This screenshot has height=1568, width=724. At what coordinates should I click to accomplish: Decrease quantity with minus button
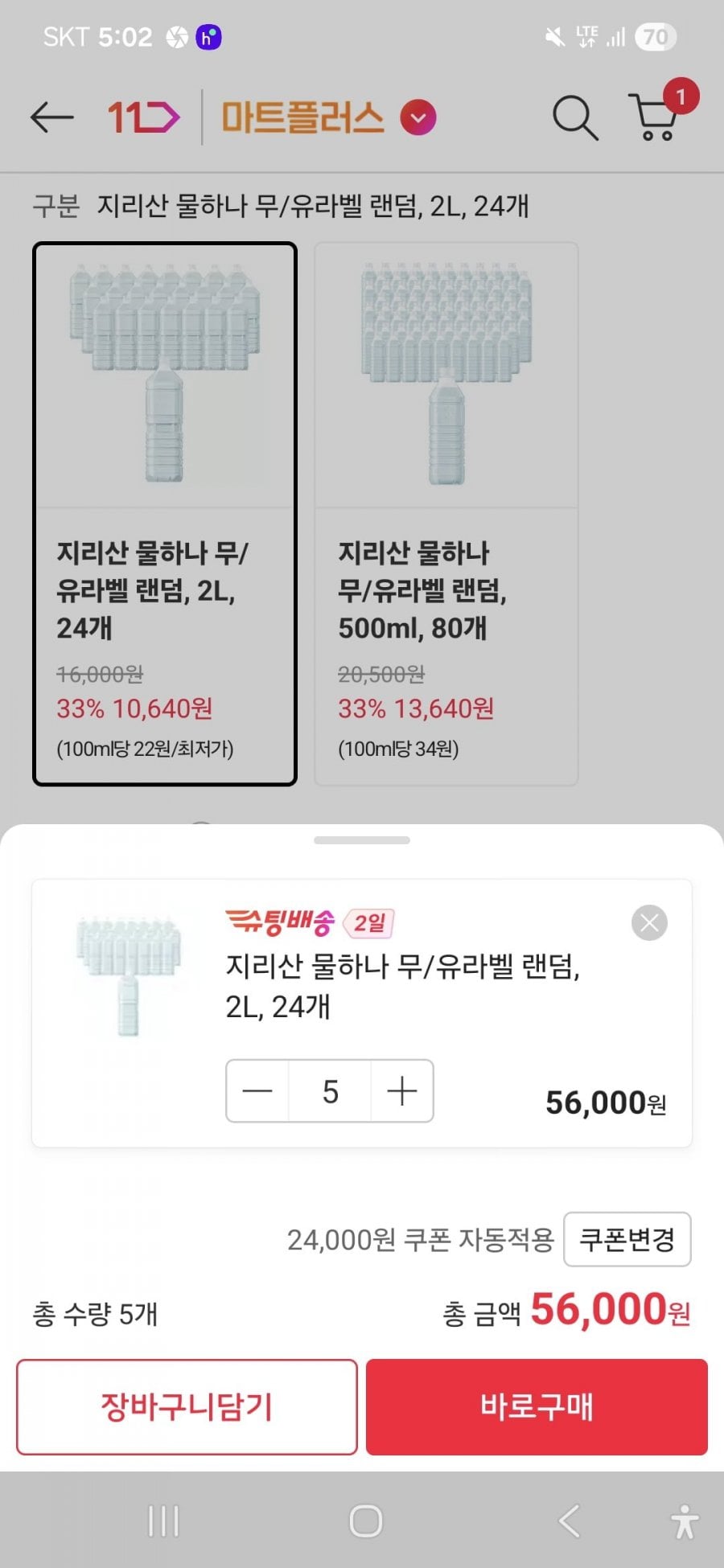point(257,1091)
